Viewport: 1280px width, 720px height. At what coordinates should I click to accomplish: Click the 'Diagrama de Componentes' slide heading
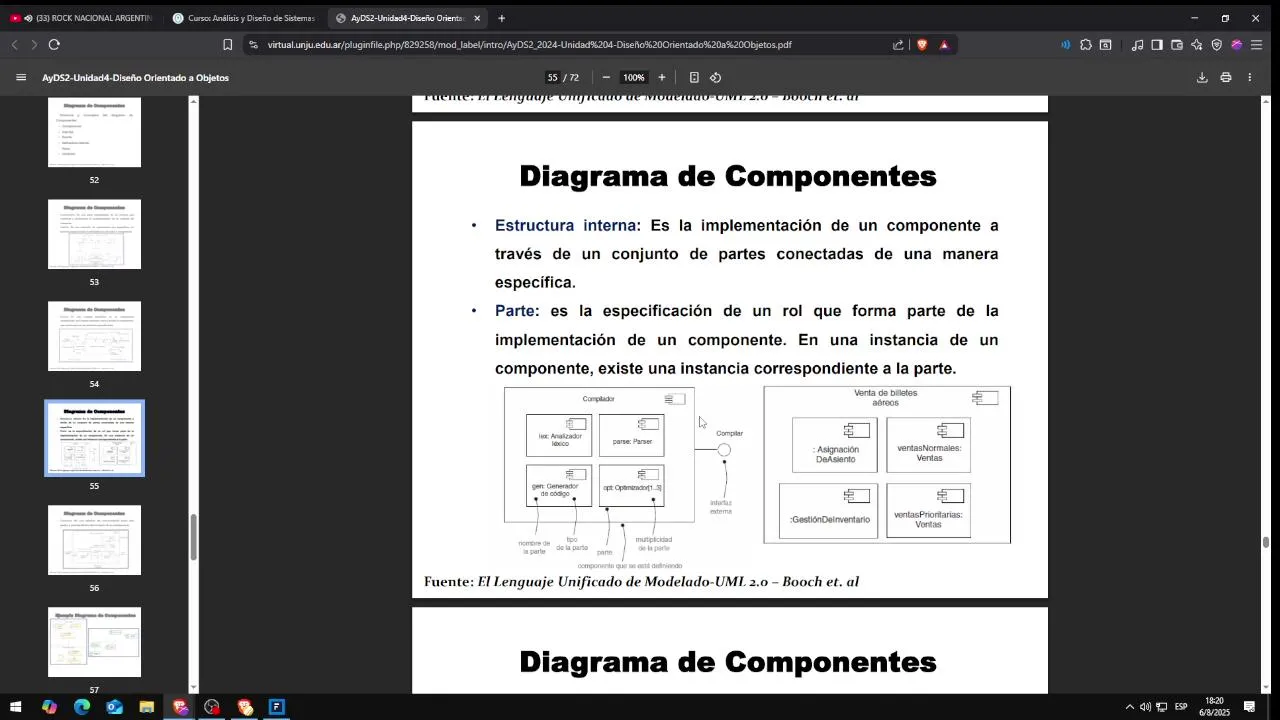[x=728, y=176]
